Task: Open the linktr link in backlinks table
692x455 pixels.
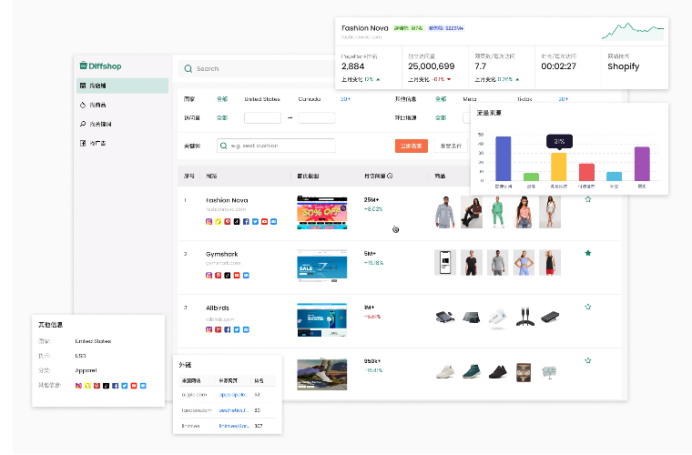Action: pyautogui.click(x=234, y=426)
